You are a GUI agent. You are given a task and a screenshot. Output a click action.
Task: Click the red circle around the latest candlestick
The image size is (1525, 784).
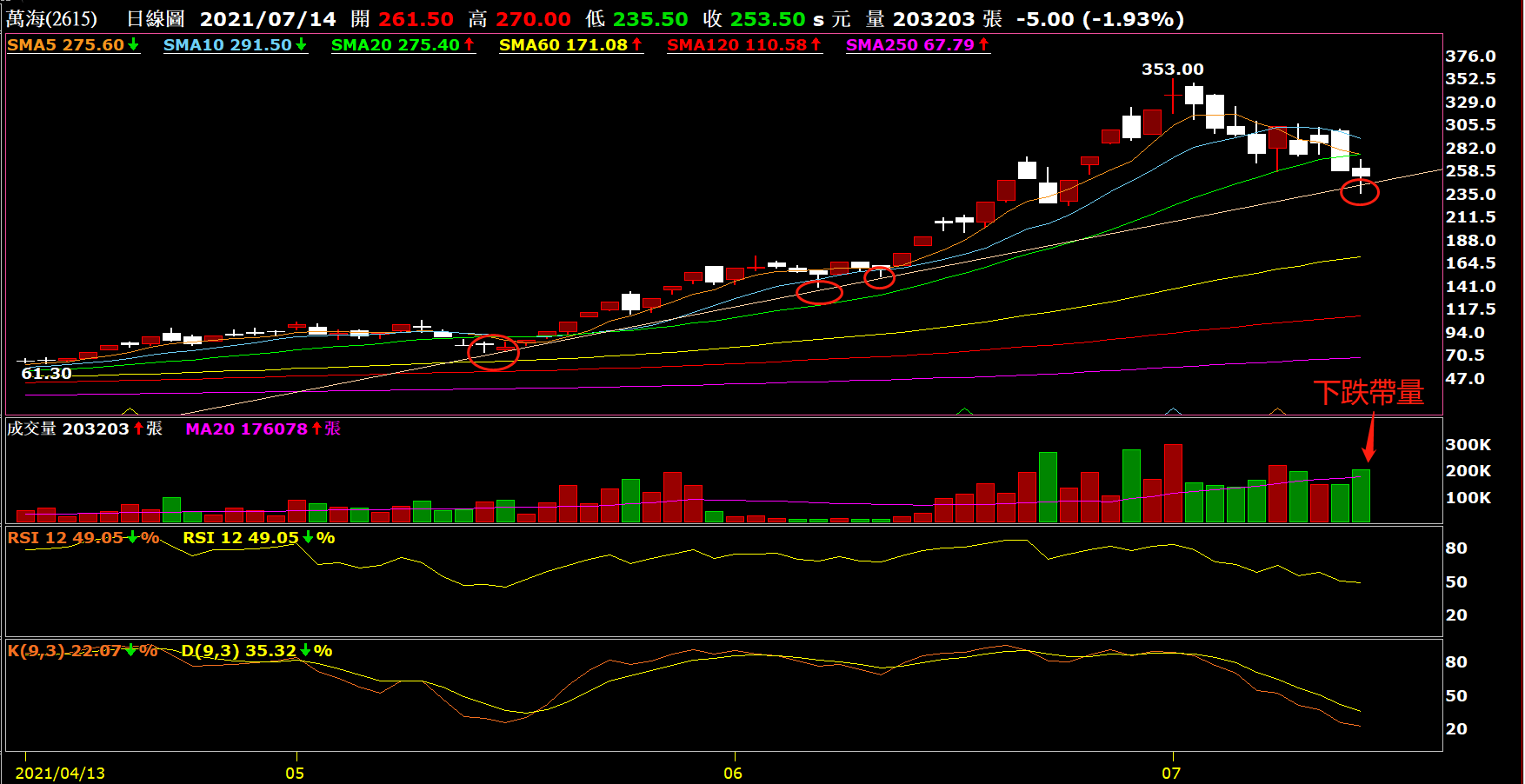tap(1360, 192)
